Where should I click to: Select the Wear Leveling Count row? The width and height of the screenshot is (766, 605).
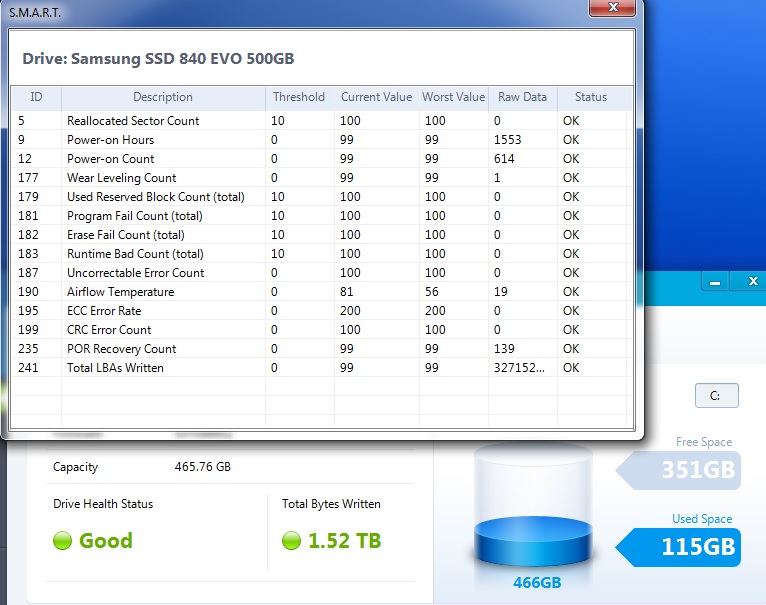pos(319,178)
